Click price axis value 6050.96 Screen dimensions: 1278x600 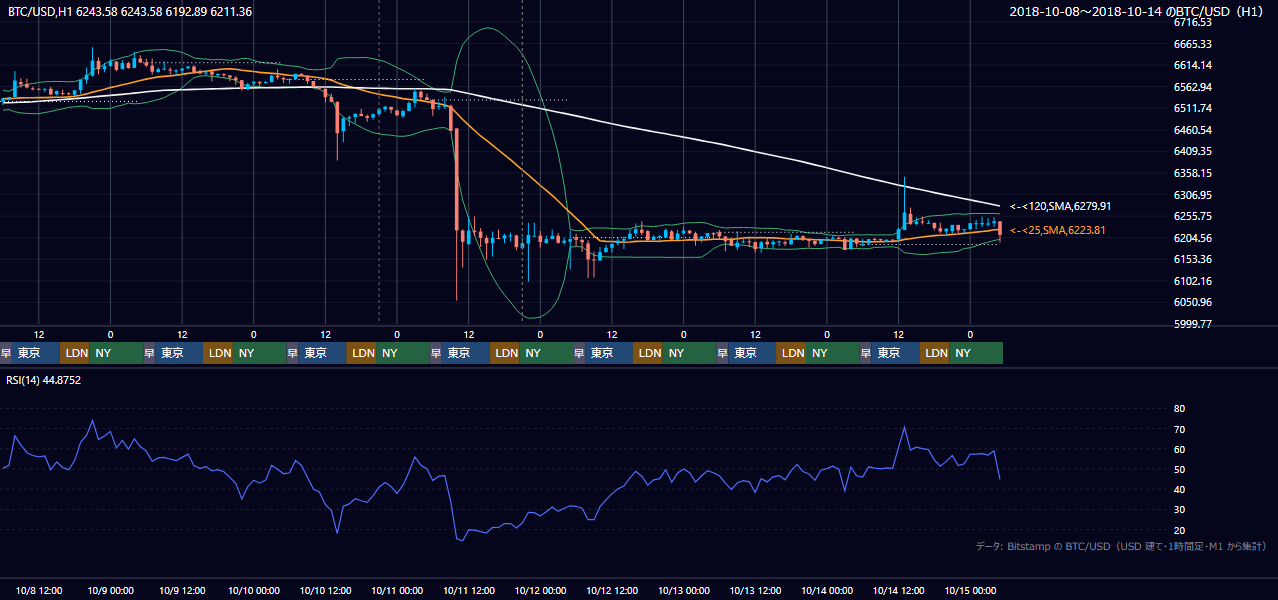coord(1193,302)
